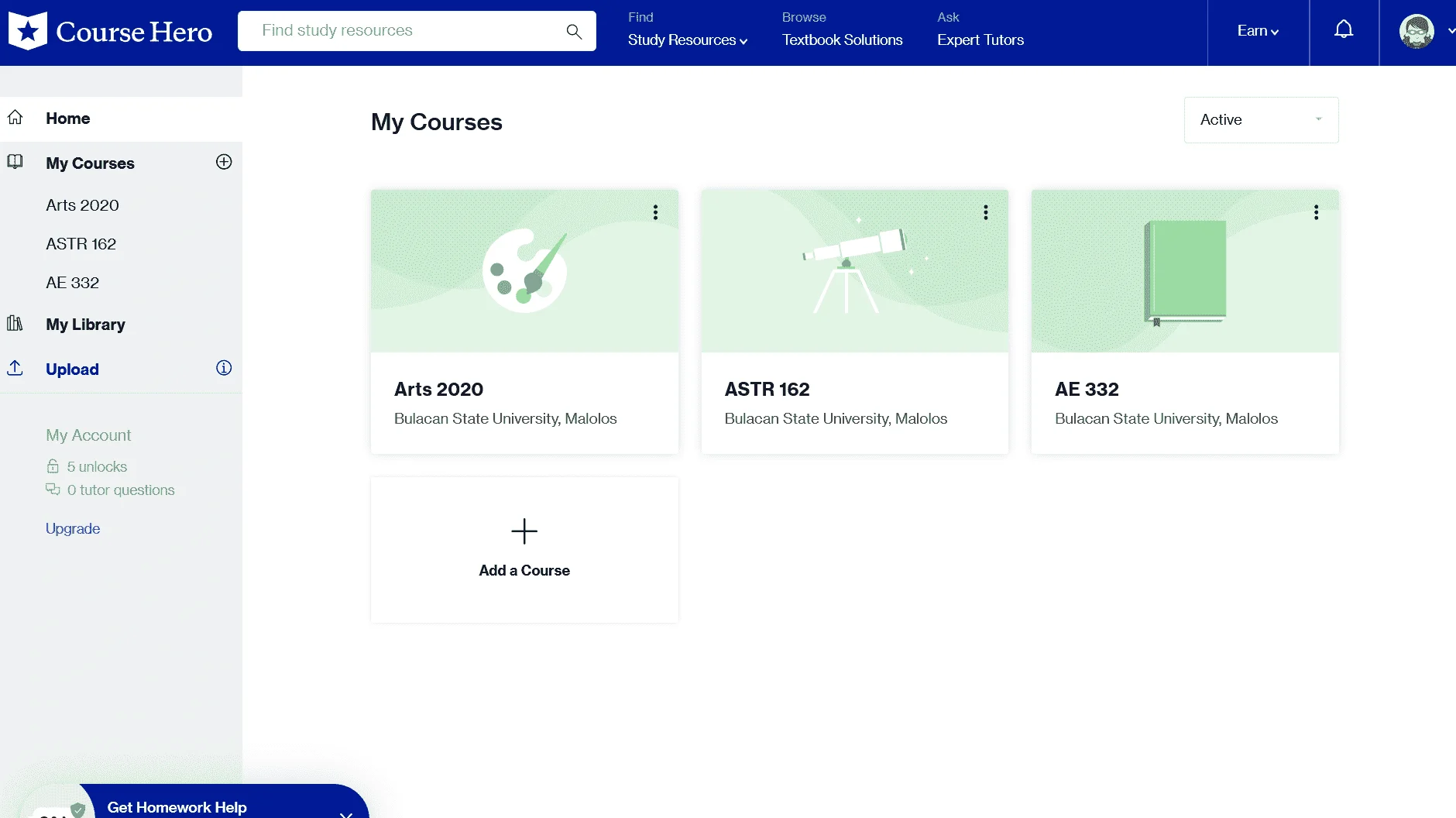
Task: Click the Home house icon in sidebar
Action: pyautogui.click(x=15, y=117)
